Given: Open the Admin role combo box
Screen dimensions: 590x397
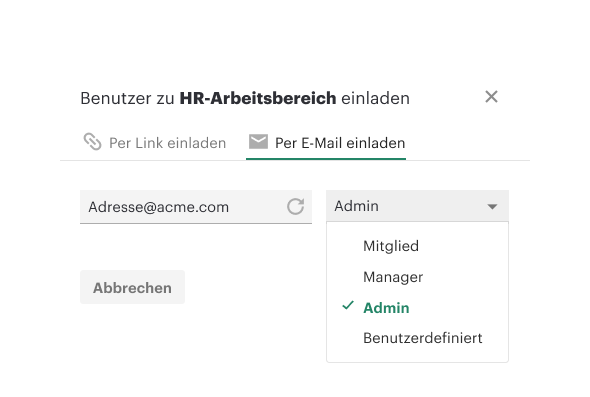Looking at the screenshot, I should (x=417, y=206).
